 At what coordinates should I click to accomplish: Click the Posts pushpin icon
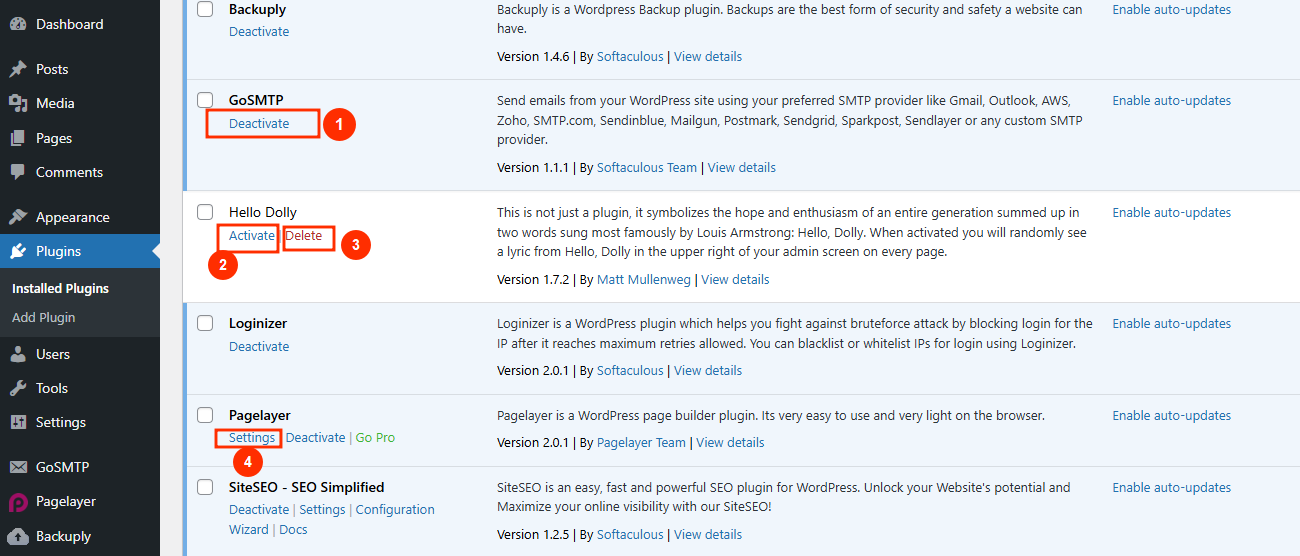click(x=17, y=69)
